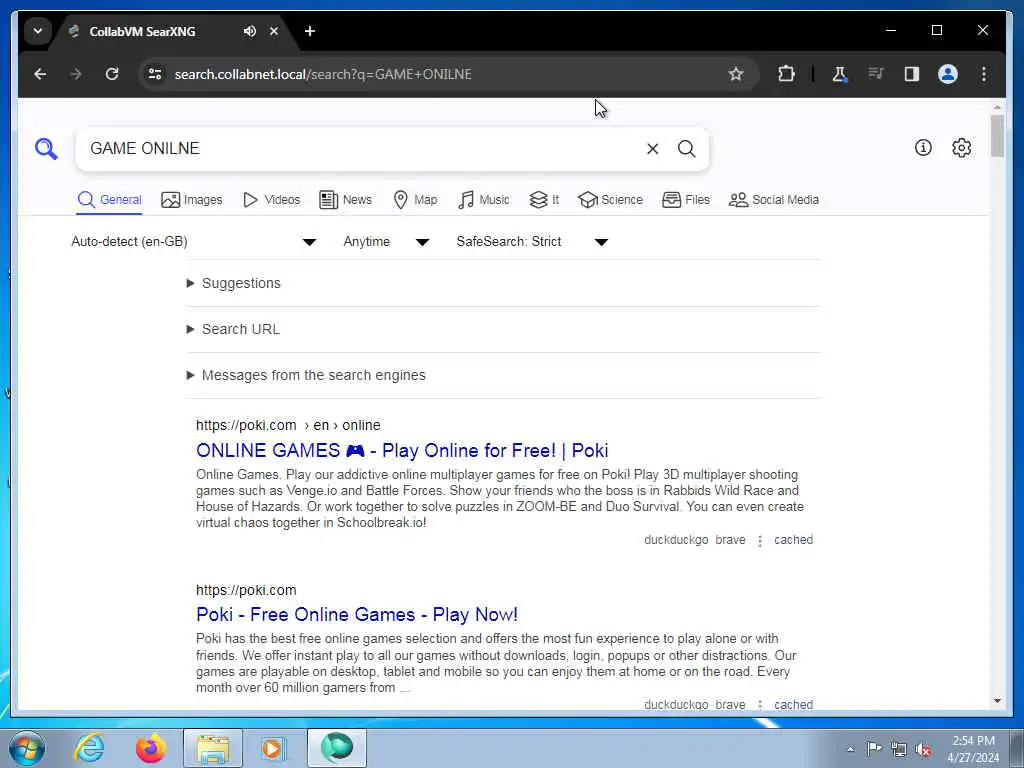
Task: Go back in browser history
Action: (40, 74)
